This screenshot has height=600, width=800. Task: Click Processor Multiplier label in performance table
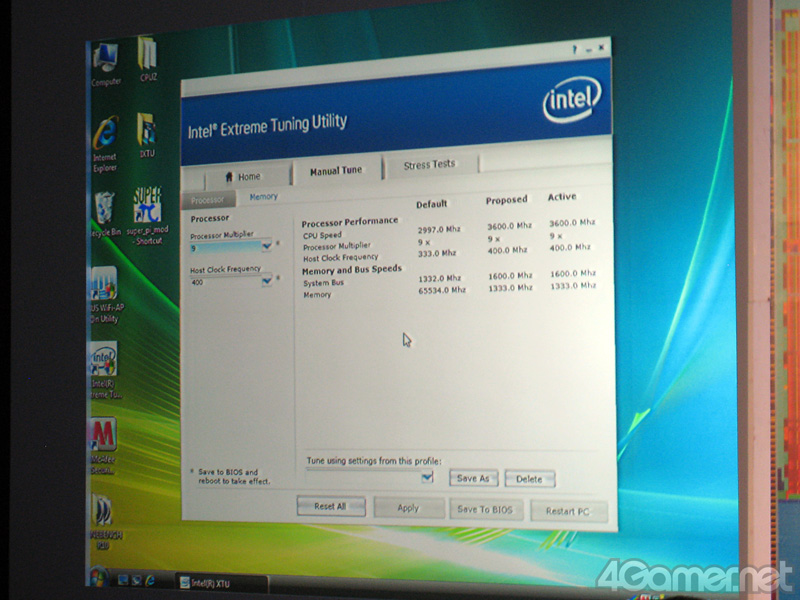(337, 246)
